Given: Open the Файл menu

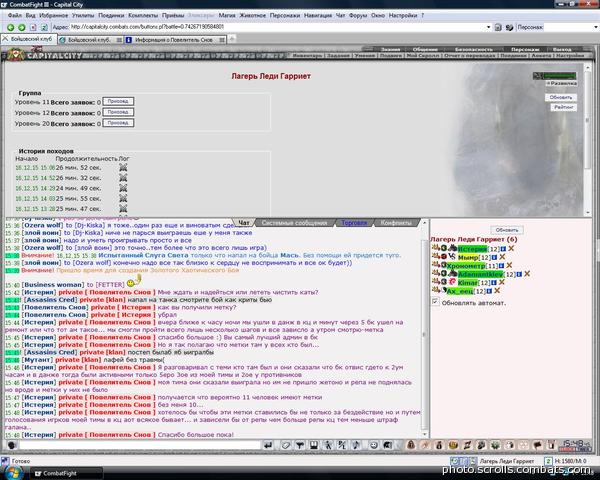Looking at the screenshot, I should (x=15, y=16).
